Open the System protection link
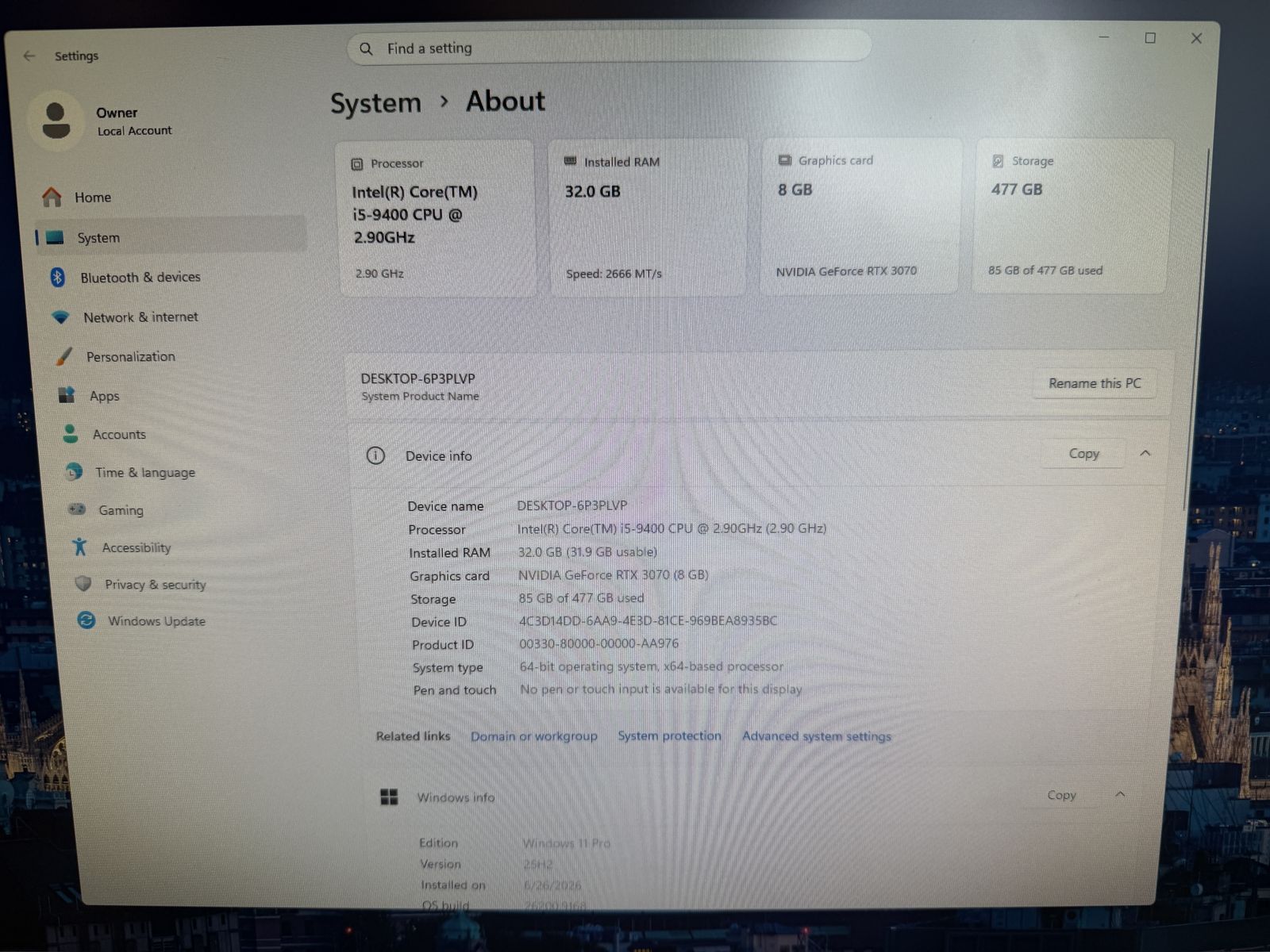 click(669, 735)
